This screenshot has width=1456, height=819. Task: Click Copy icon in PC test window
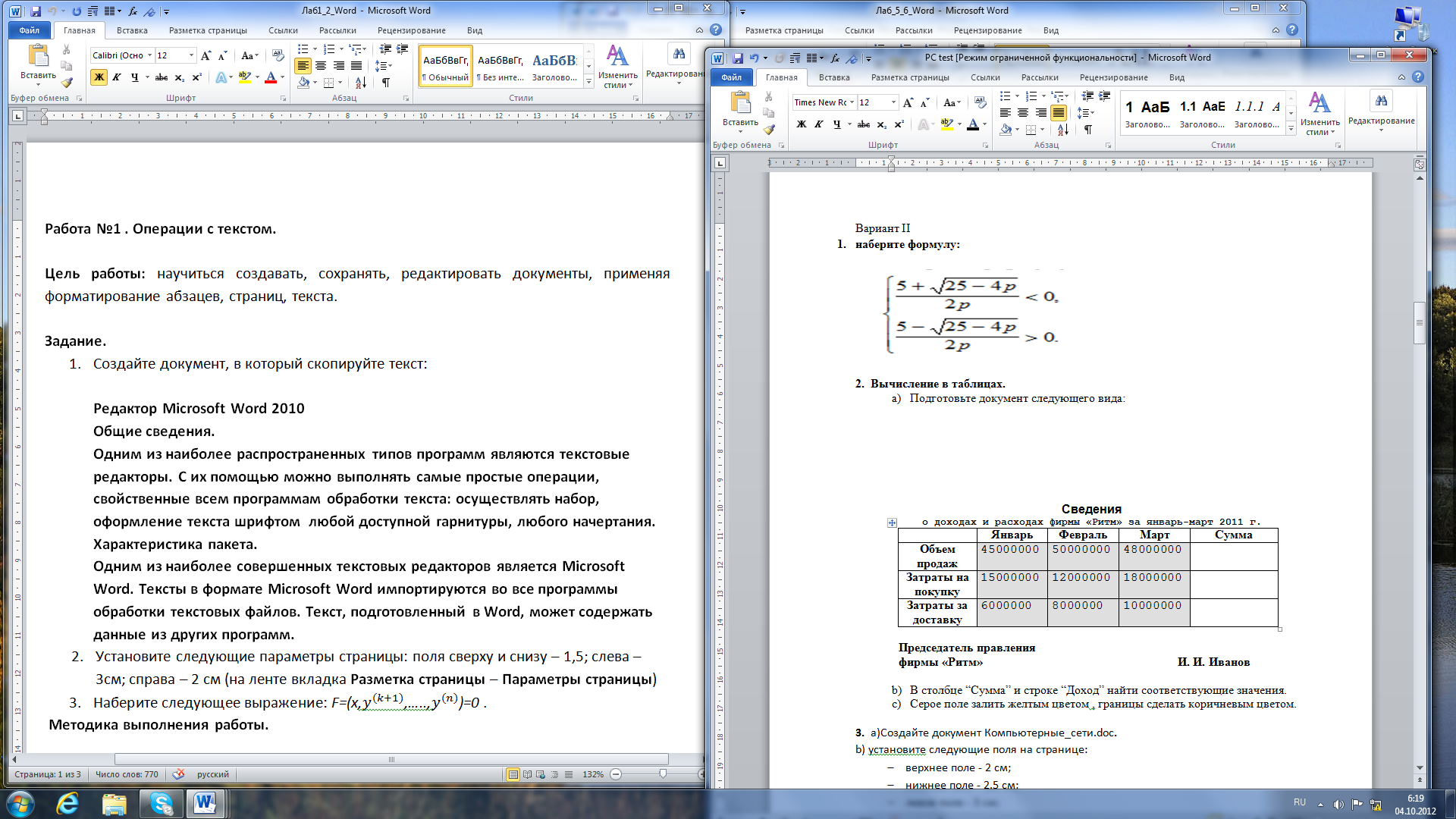coord(768,113)
